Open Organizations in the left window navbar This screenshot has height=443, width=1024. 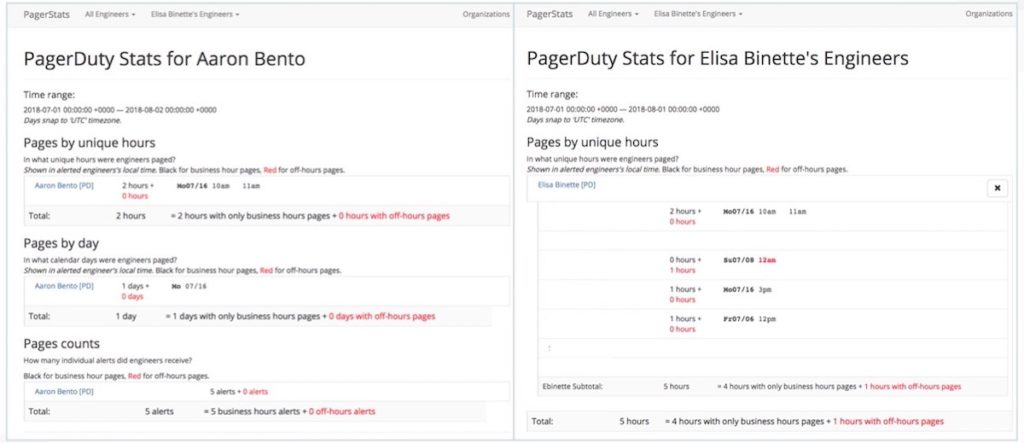click(486, 14)
